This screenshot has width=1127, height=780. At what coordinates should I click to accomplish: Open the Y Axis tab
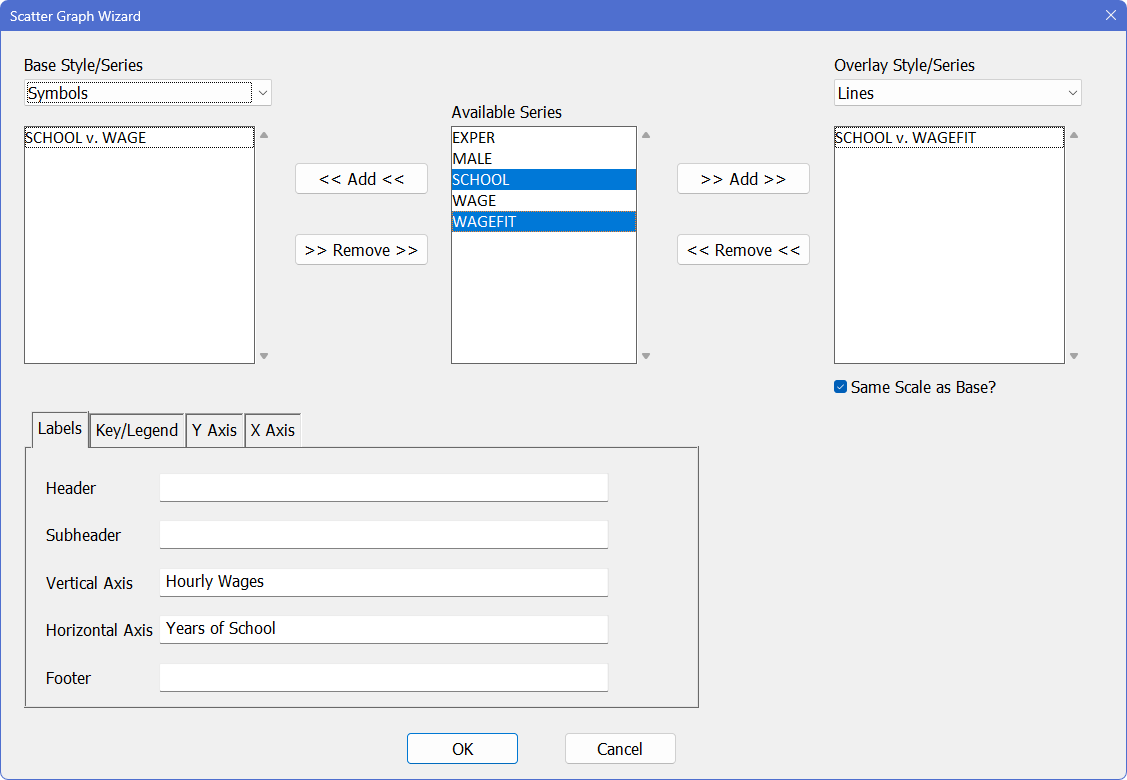(x=214, y=430)
